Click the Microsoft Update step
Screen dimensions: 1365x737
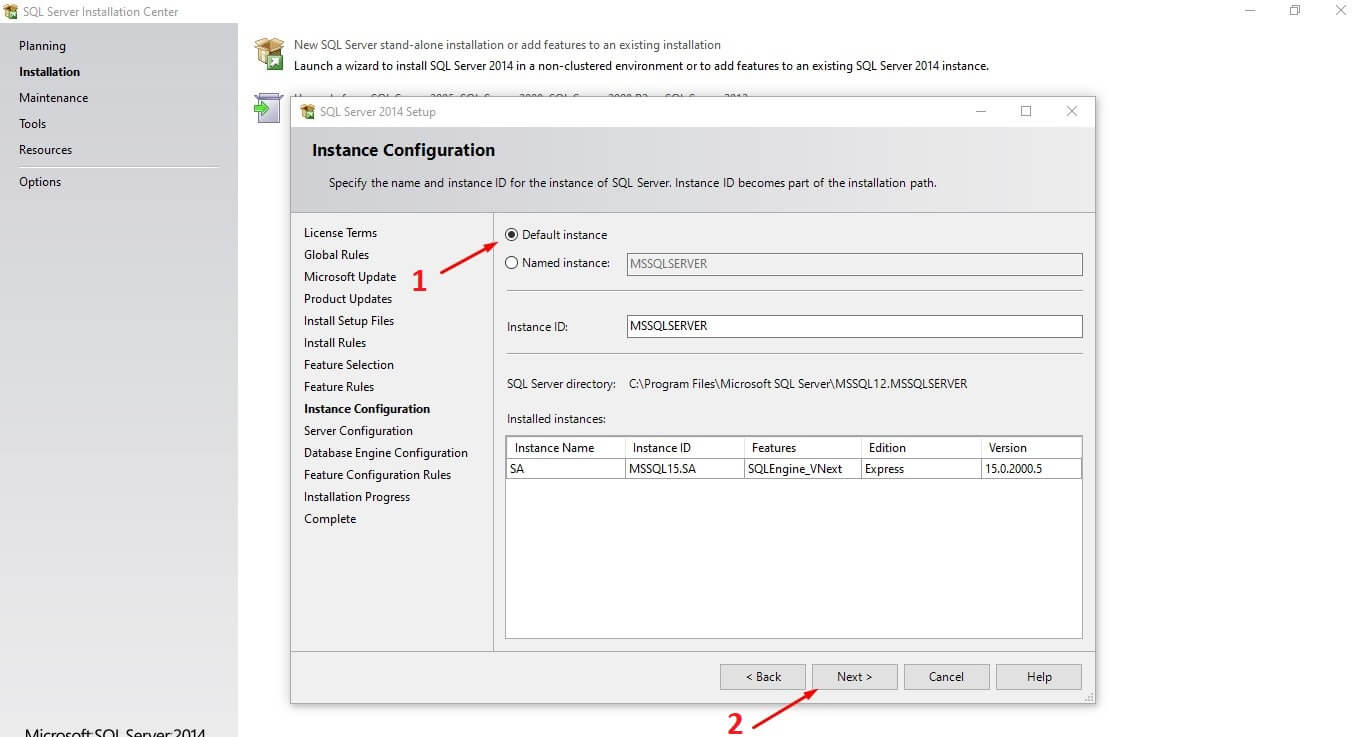click(350, 277)
